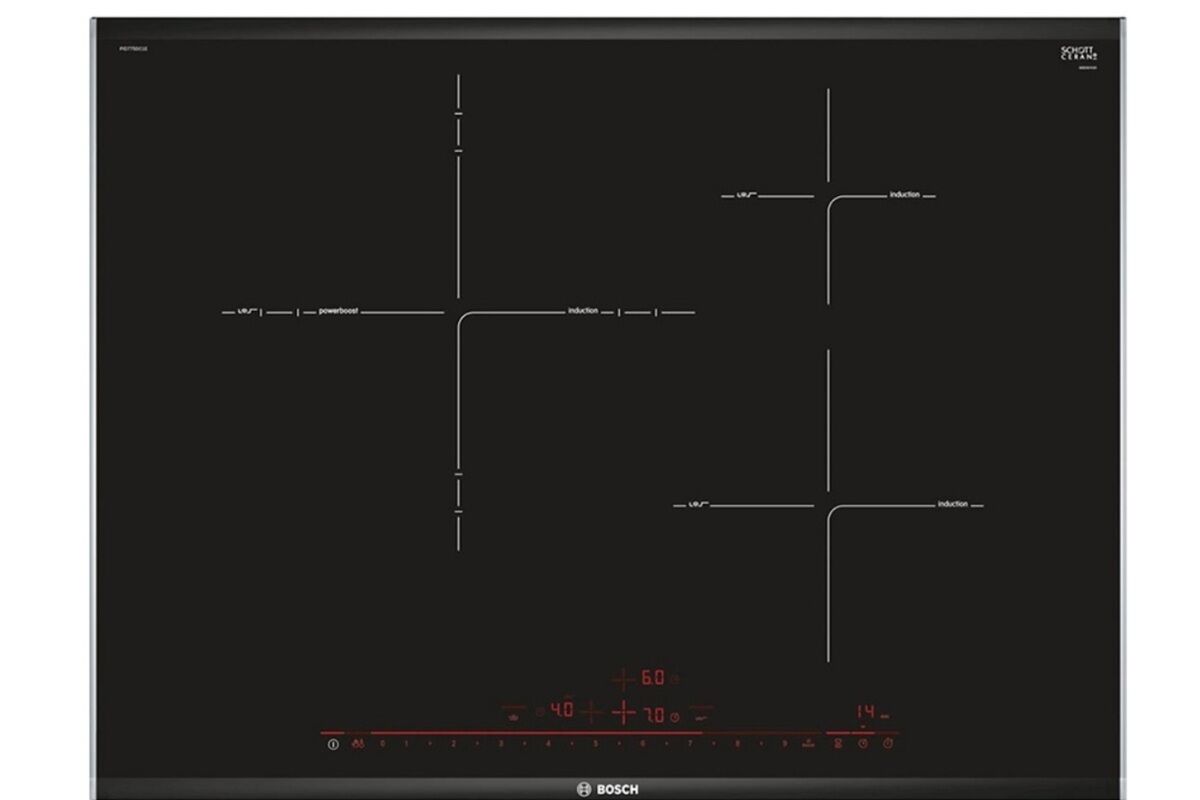The image size is (1200, 800).
Task: Tap the rightmost kitchen timer icon
Action: [x=888, y=744]
